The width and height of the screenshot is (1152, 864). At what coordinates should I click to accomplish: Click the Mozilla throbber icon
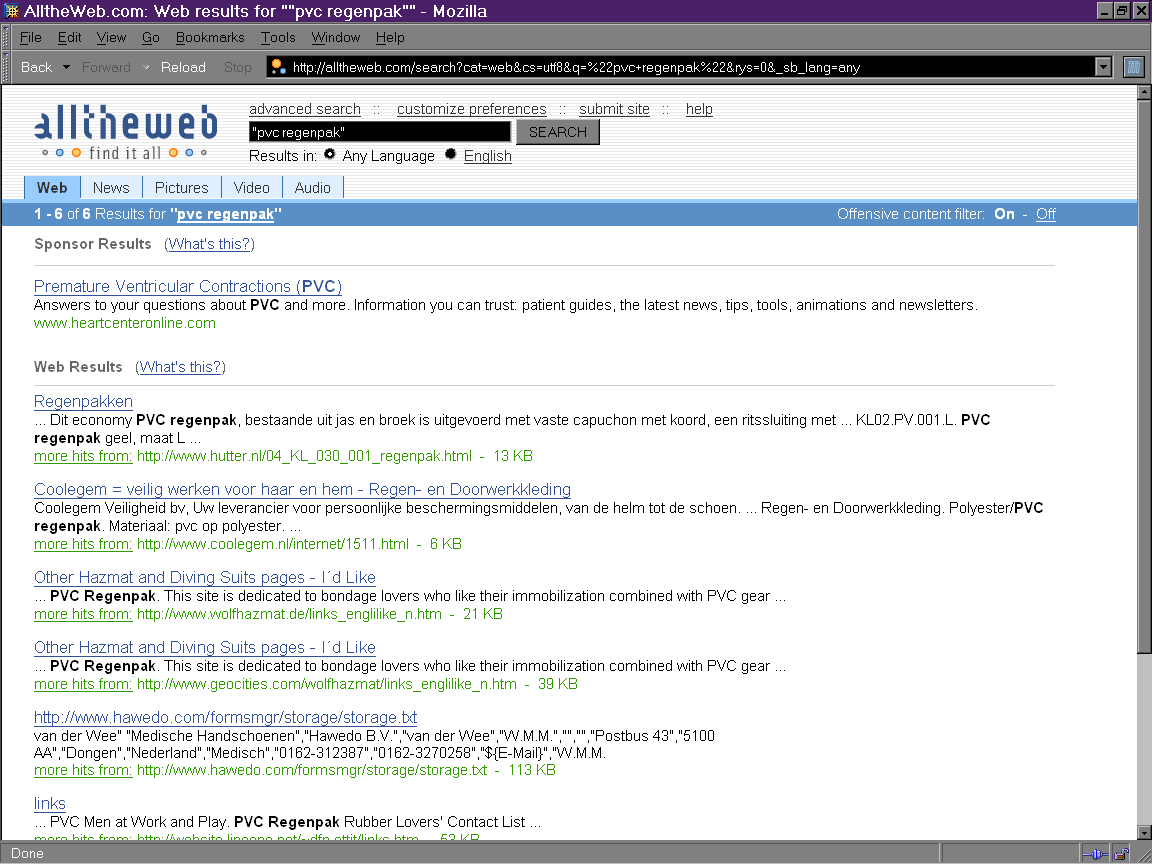[x=1134, y=67]
